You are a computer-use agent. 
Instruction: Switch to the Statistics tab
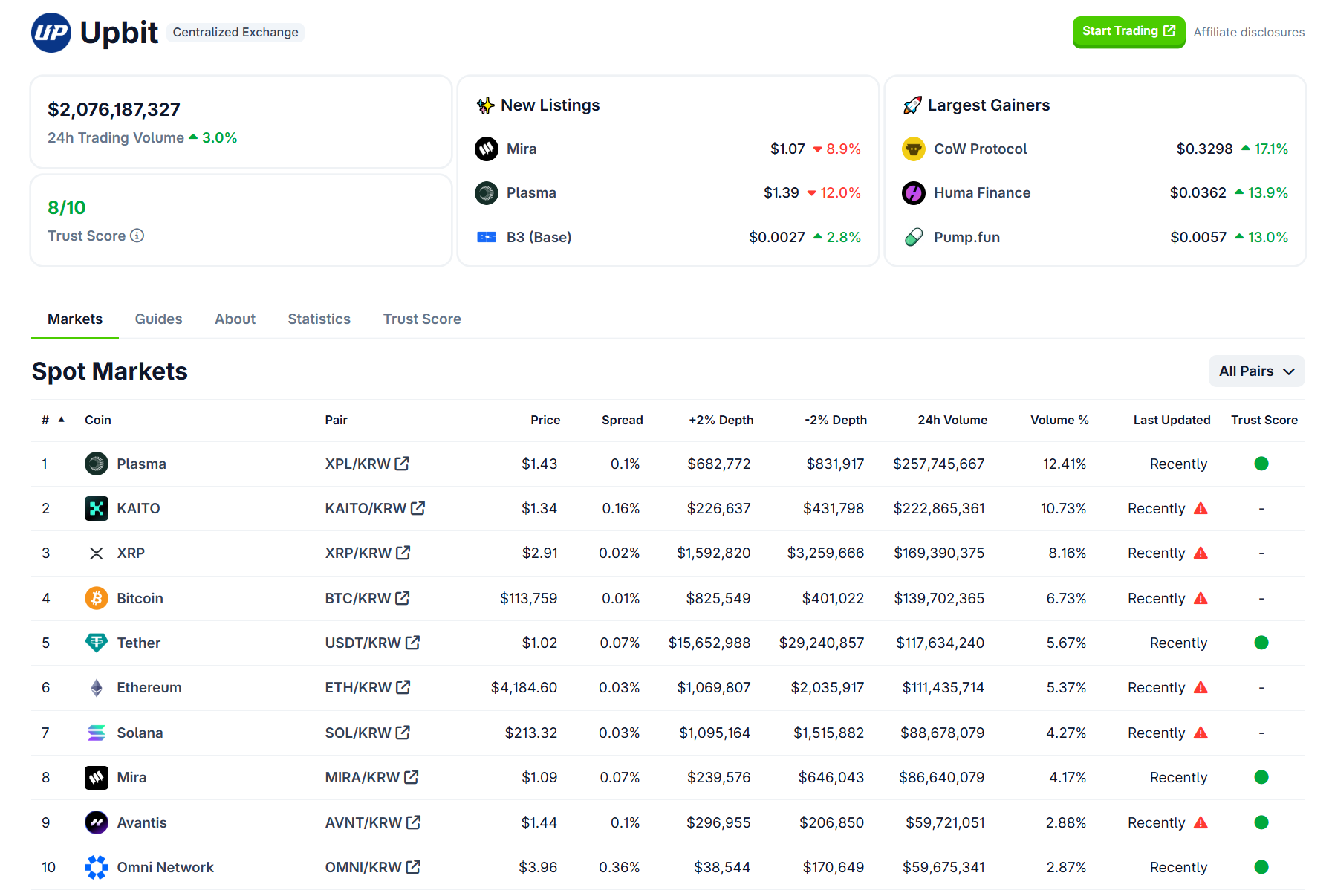tap(319, 319)
